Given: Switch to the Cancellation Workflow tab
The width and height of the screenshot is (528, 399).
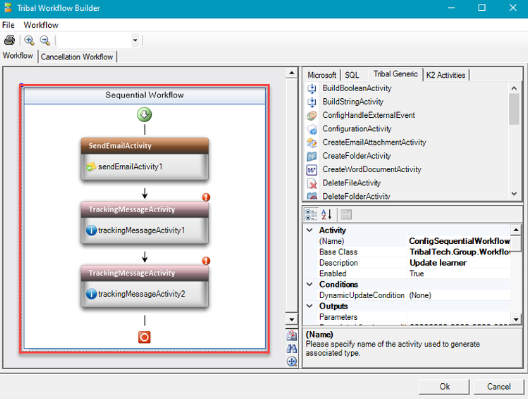Looking at the screenshot, I should point(77,57).
